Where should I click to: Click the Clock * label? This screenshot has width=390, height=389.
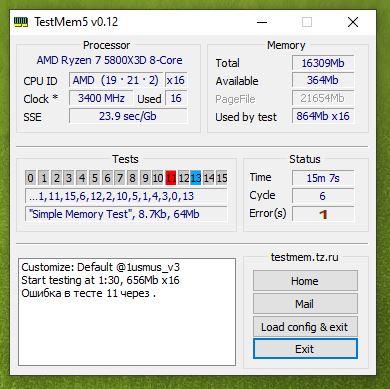[41, 99]
